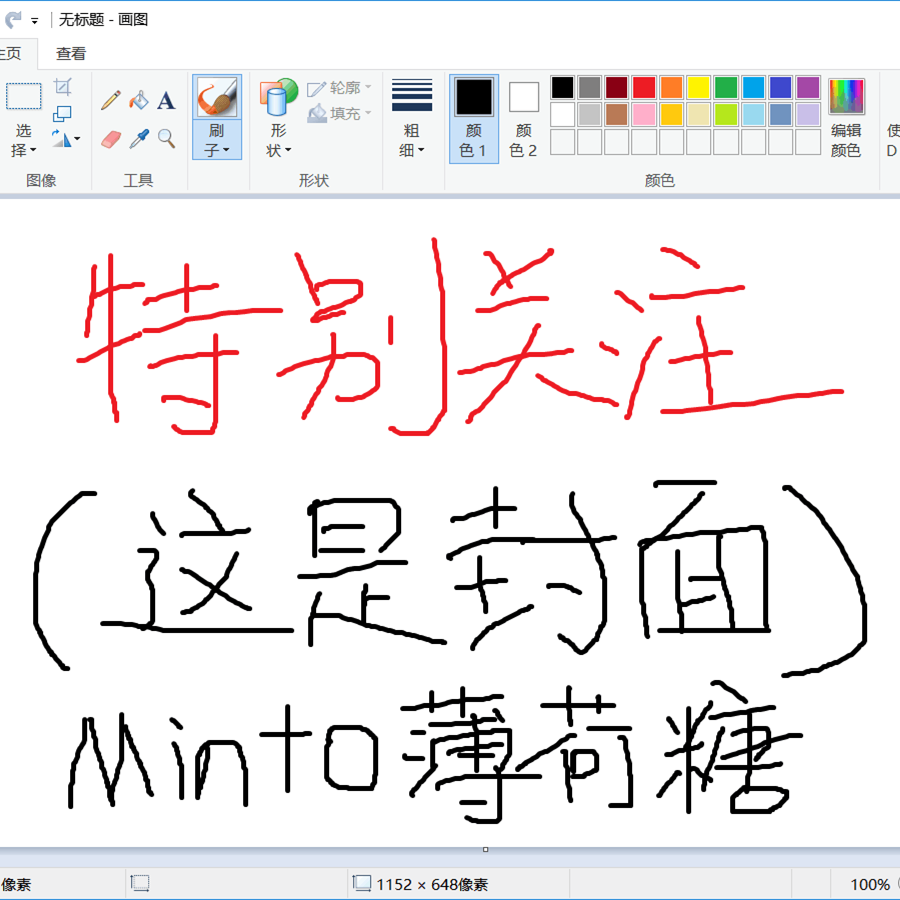
Task: Click the canvas size 1152 × 648像素 readout
Action: point(432,885)
